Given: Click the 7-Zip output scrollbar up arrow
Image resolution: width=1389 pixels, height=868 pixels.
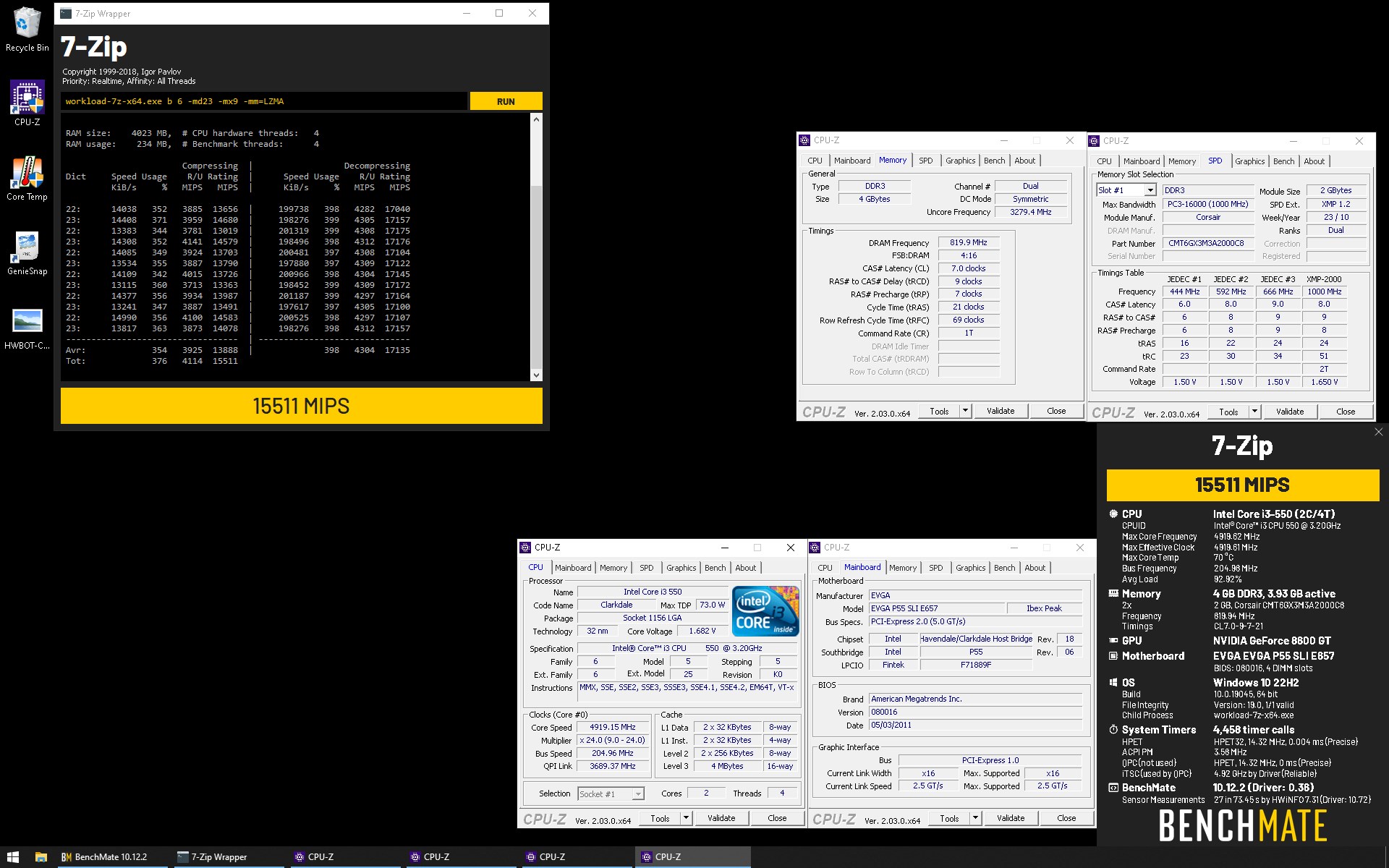Looking at the screenshot, I should [536, 119].
